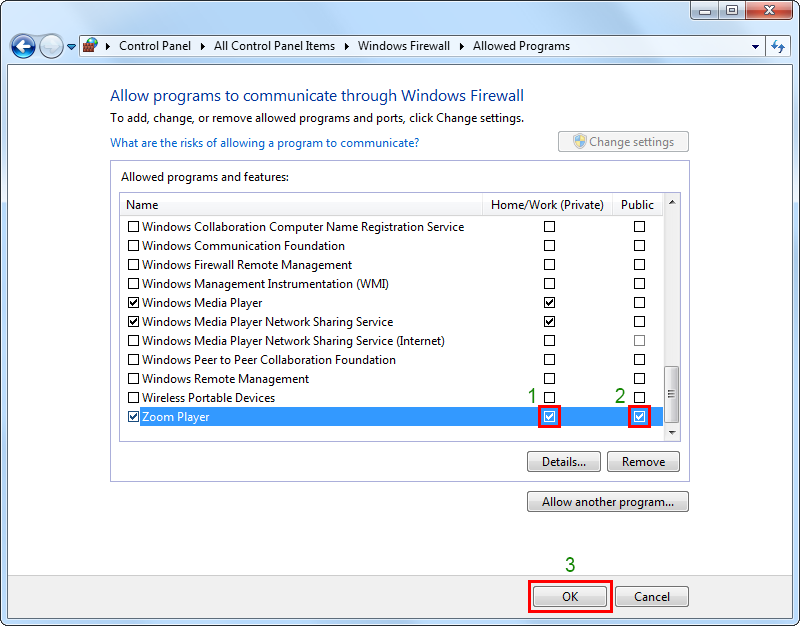
Task: Click the list scrollbar up arrow
Action: (672, 203)
